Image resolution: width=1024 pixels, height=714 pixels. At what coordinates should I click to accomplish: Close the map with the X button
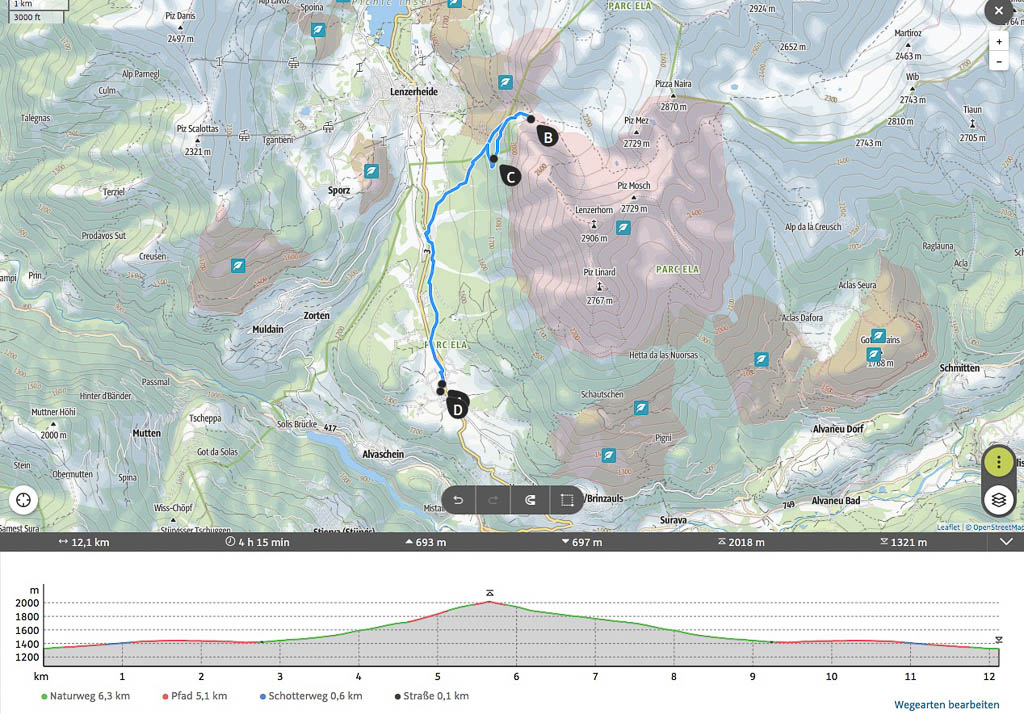point(998,11)
